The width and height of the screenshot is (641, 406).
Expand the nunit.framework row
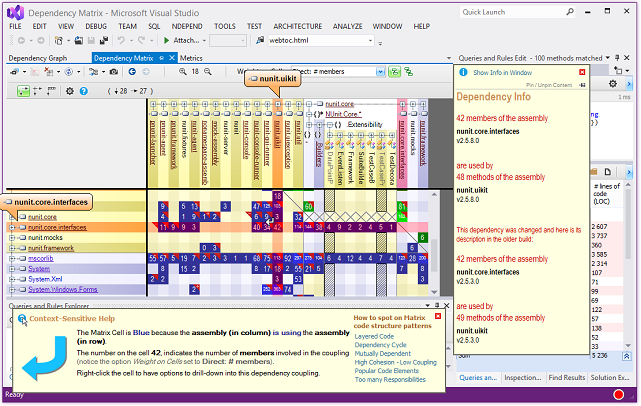12,248
